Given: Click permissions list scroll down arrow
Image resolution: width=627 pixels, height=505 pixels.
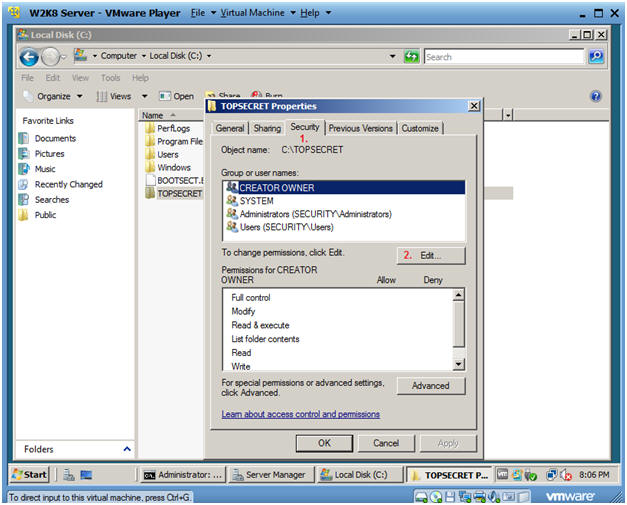Looking at the screenshot, I should (x=459, y=364).
